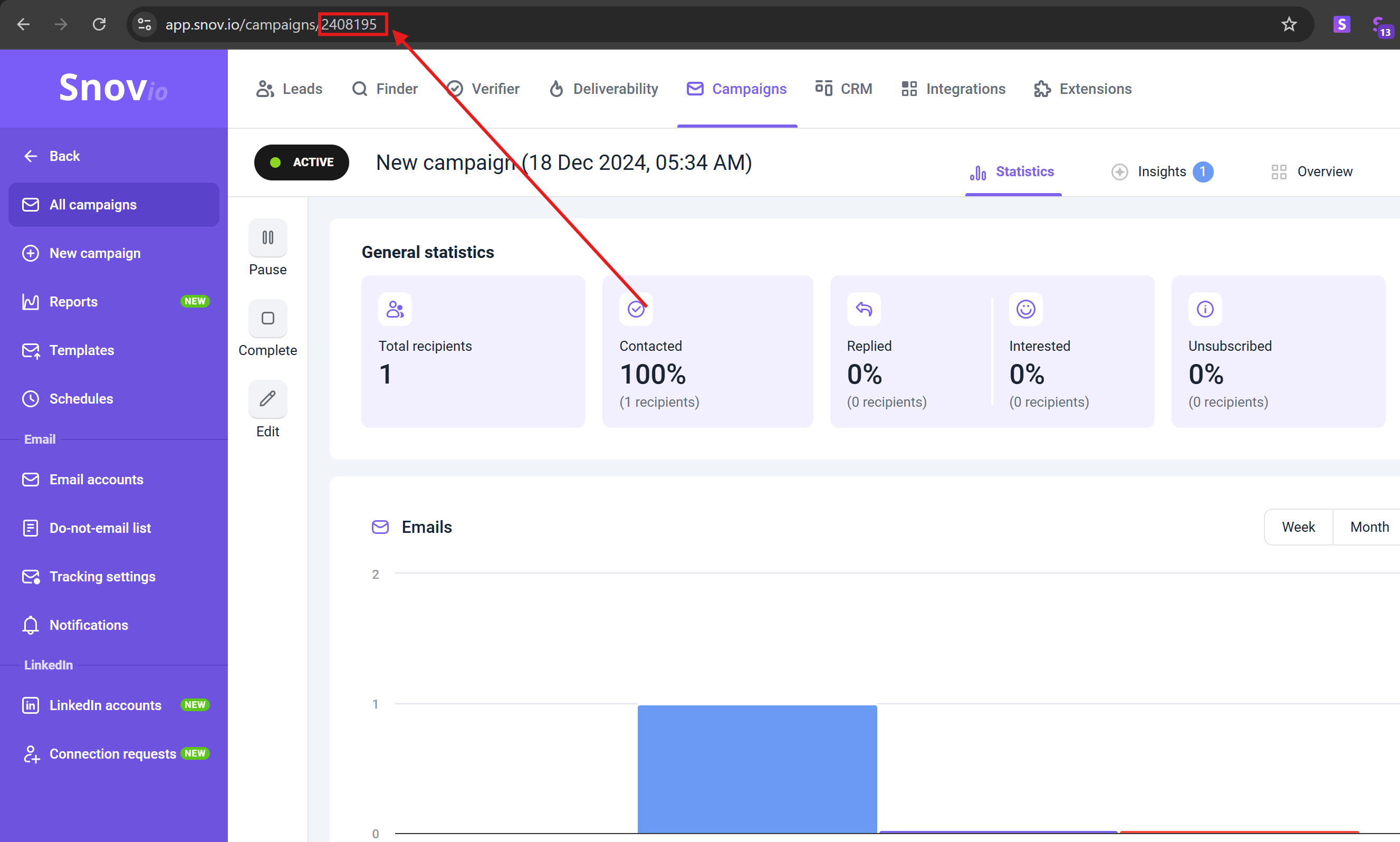This screenshot has width=1400, height=842.
Task: Click the ACTIVE status badge
Action: (301, 162)
